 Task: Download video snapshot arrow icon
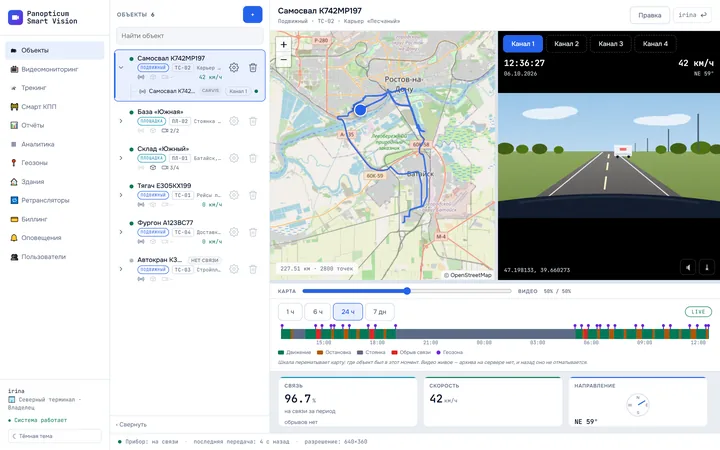click(707, 267)
